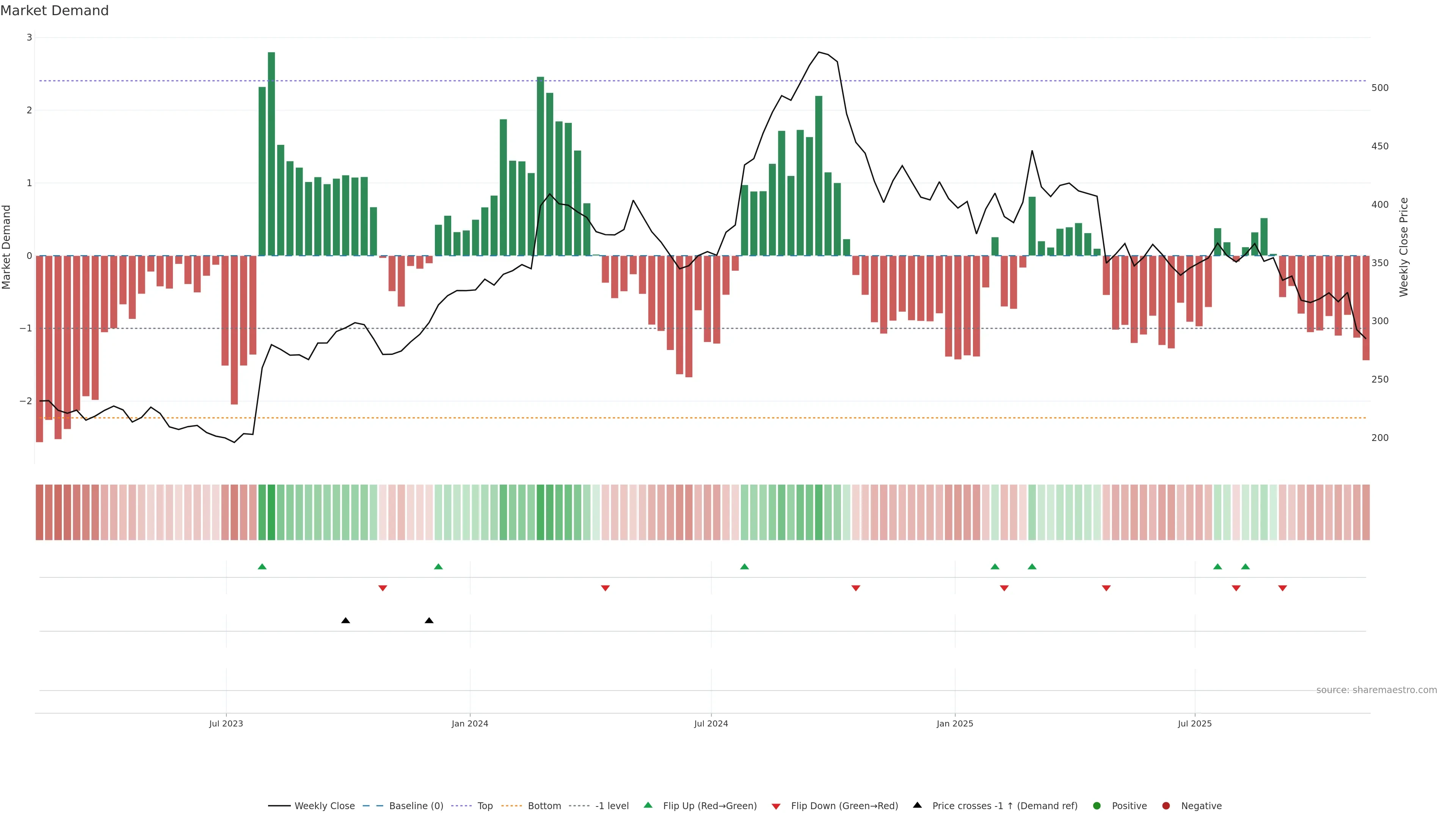
Task: Click black triangle Price crosses legend icon
Action: [x=917, y=805]
